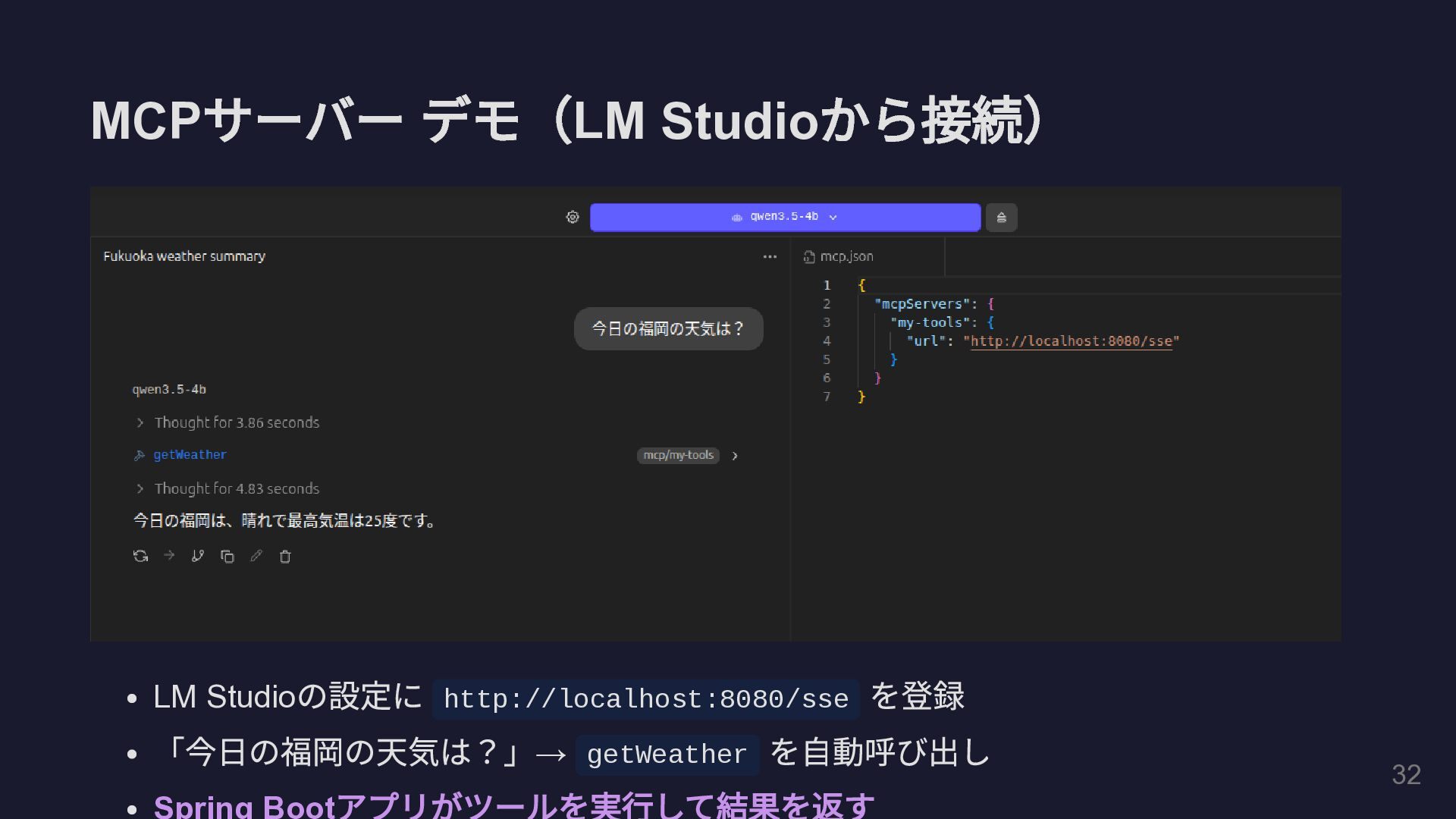The height and width of the screenshot is (819, 1456).
Task: Select the mcp.json tab
Action: (x=839, y=256)
